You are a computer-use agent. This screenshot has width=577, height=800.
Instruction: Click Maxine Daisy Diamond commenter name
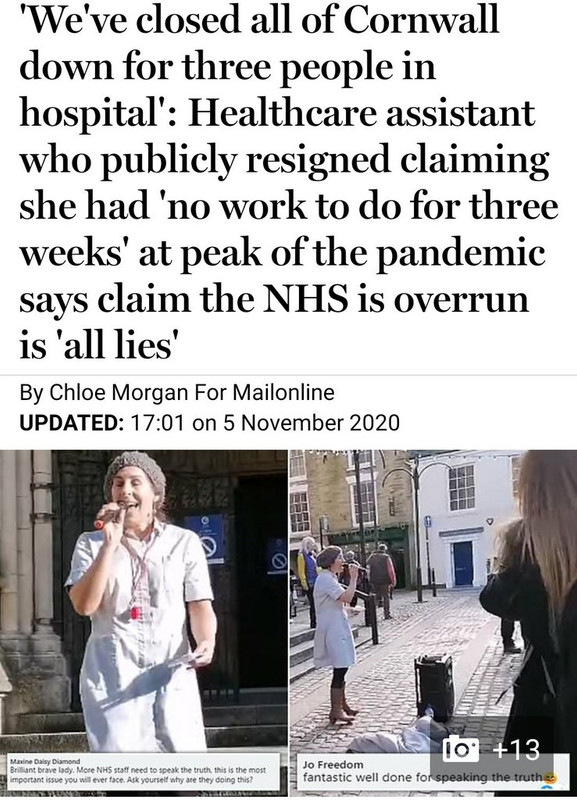[x=45, y=762]
